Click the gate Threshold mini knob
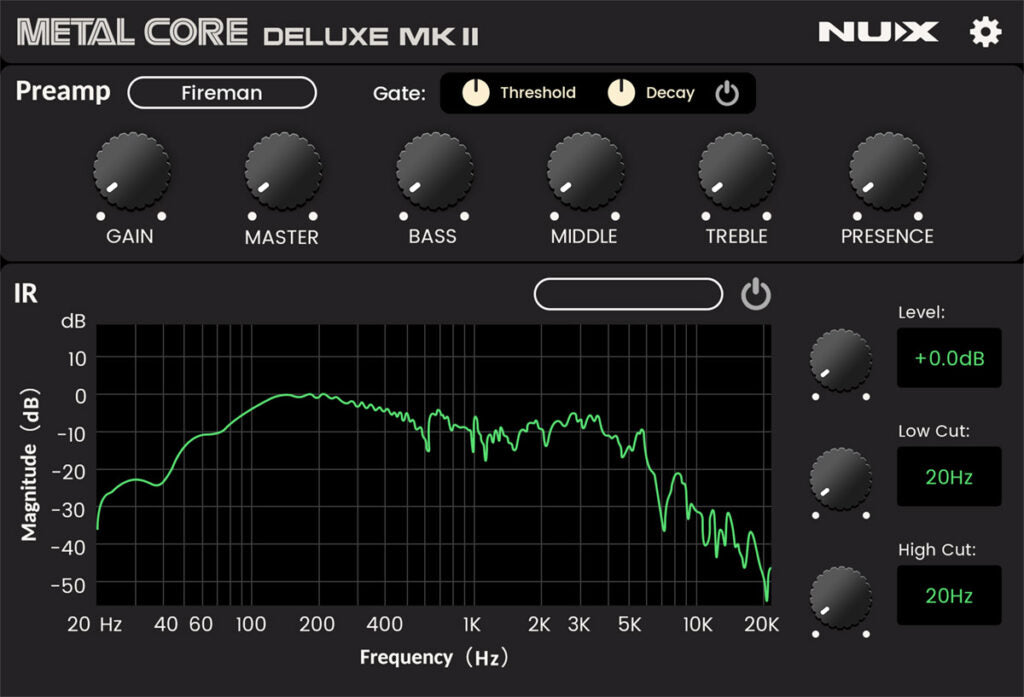 (x=475, y=92)
